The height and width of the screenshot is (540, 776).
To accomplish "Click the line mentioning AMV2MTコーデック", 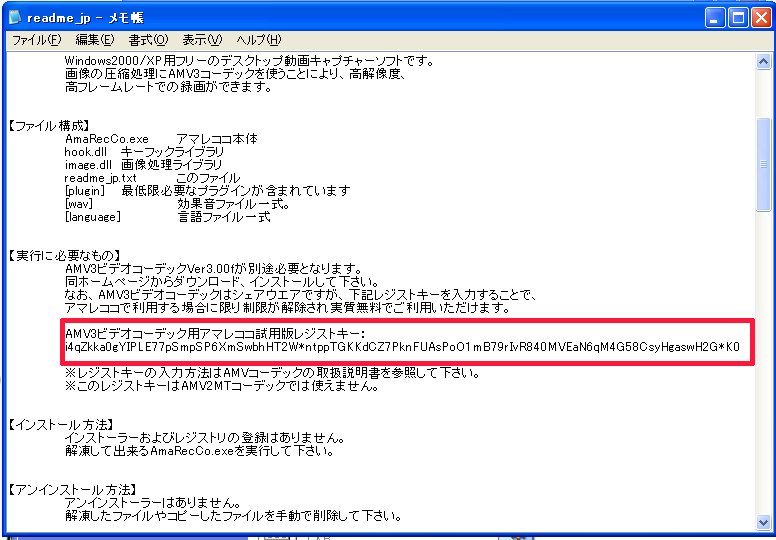I will click(x=222, y=386).
